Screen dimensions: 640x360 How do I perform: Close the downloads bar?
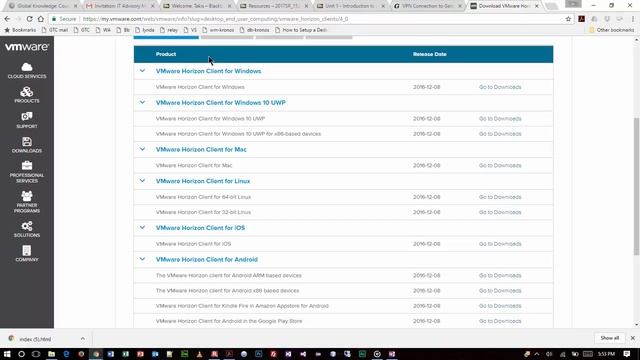click(633, 338)
